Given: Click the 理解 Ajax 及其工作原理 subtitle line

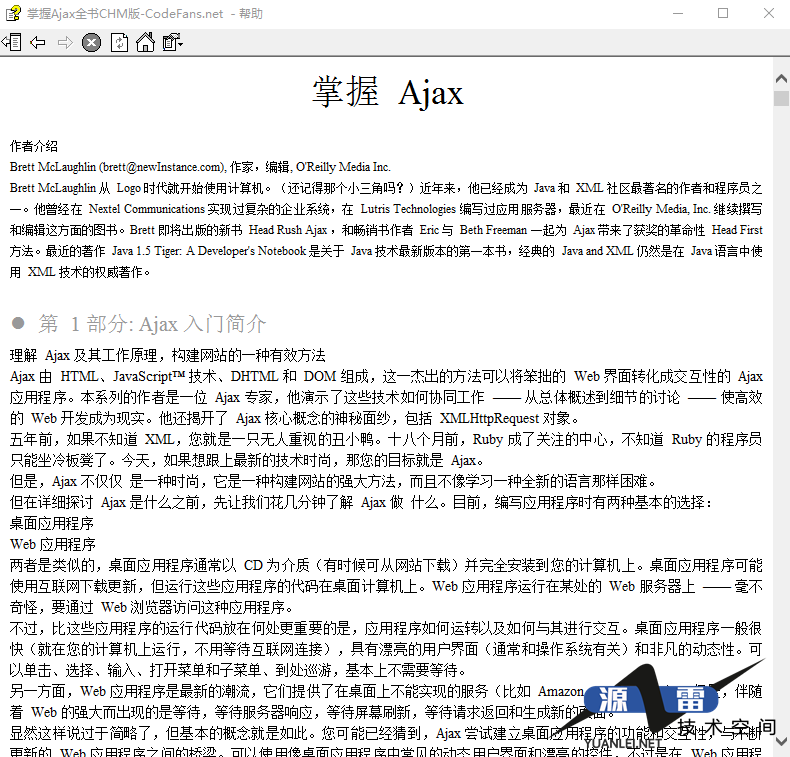Looking at the screenshot, I should click(168, 356).
